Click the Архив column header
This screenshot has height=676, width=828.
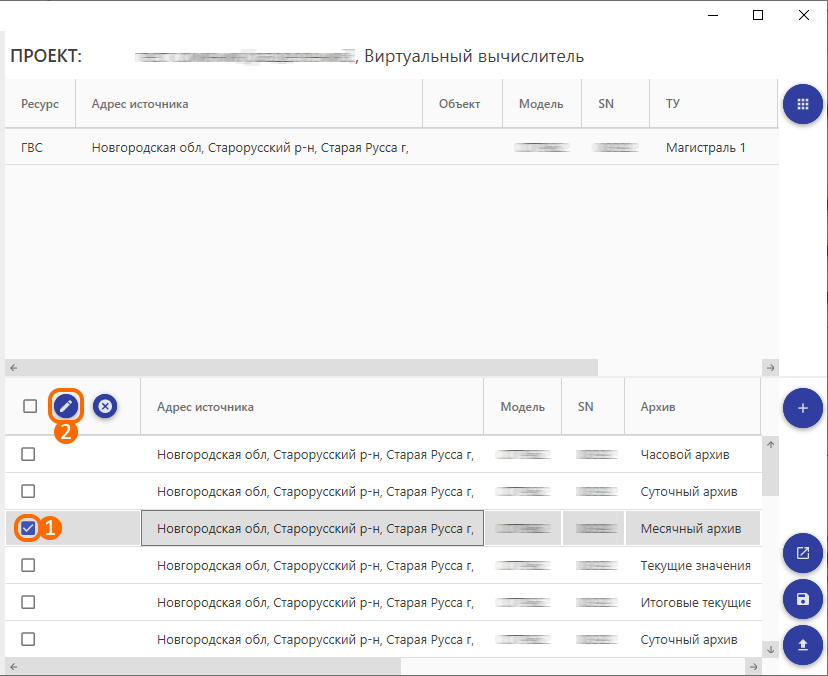(x=692, y=407)
